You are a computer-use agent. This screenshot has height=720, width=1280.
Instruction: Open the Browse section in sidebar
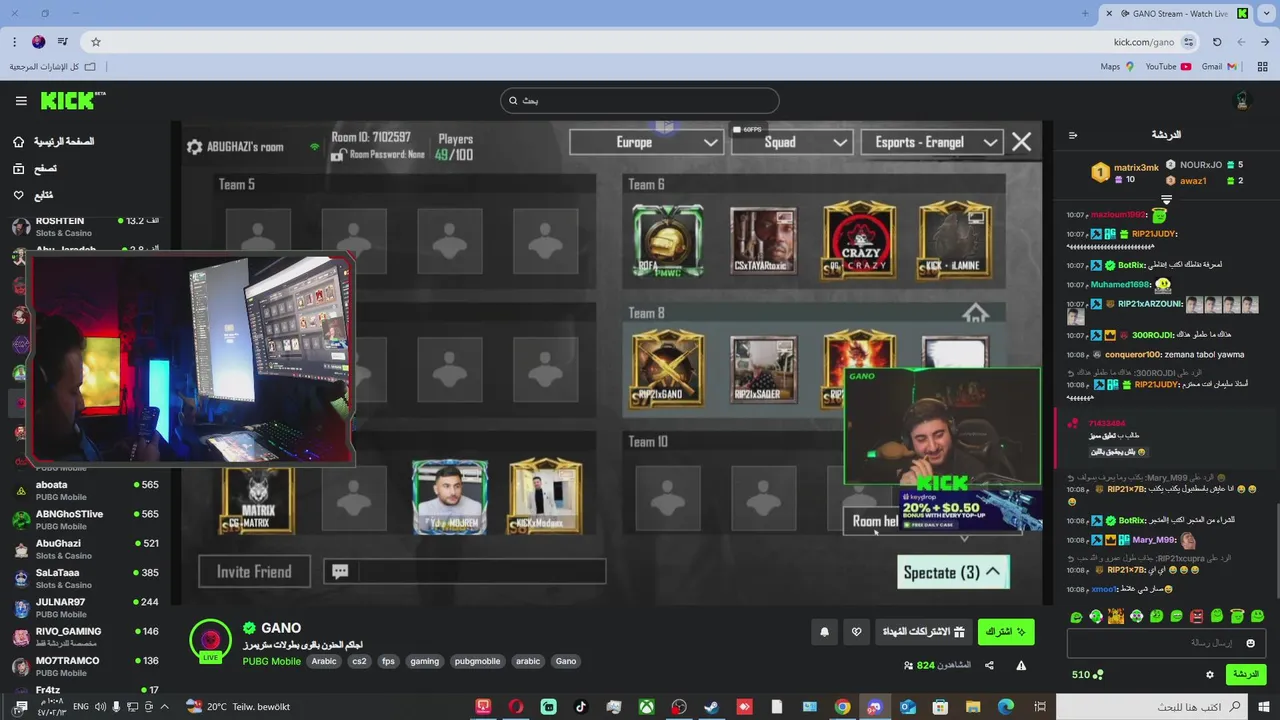pyautogui.click(x=35, y=169)
